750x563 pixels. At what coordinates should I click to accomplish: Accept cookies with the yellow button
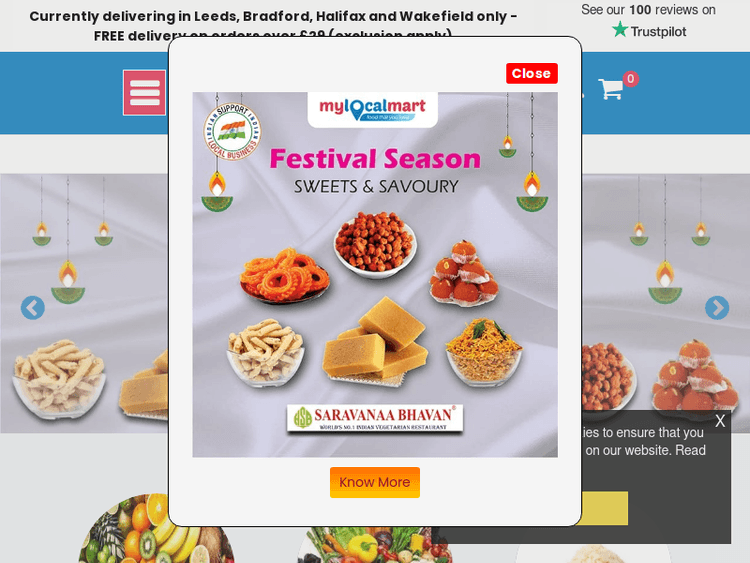click(604, 508)
